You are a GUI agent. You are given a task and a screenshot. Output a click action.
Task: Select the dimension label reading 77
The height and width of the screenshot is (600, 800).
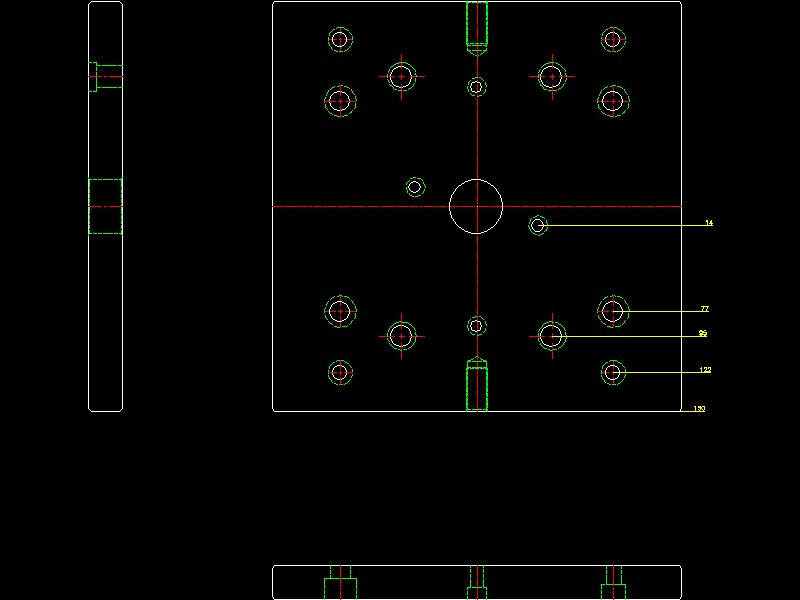(x=705, y=310)
